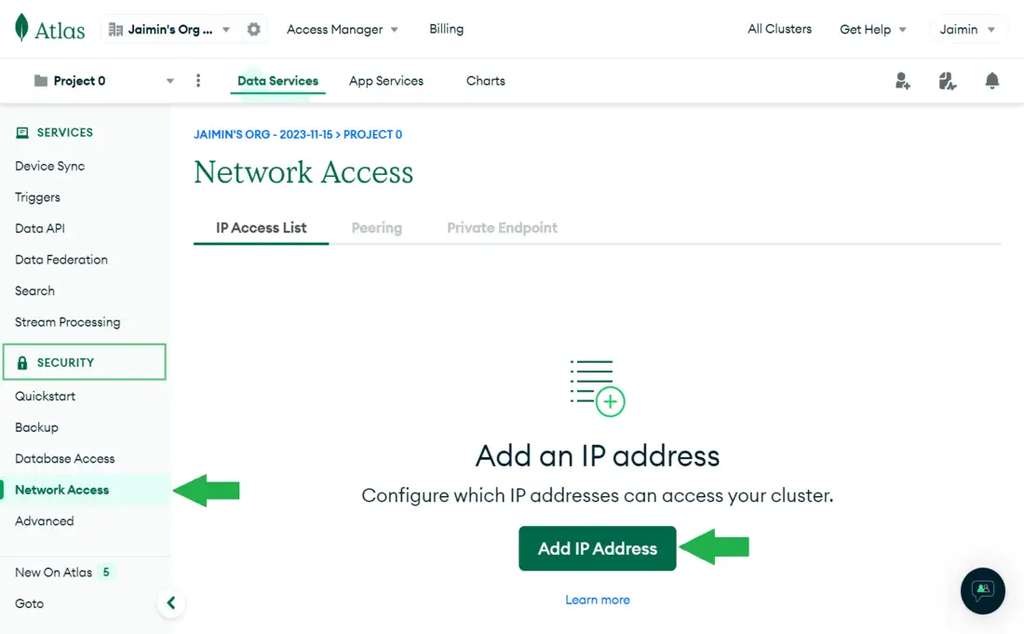Image resolution: width=1024 pixels, height=634 pixels.
Task: Click the Security lock icon
Action: tap(24, 362)
